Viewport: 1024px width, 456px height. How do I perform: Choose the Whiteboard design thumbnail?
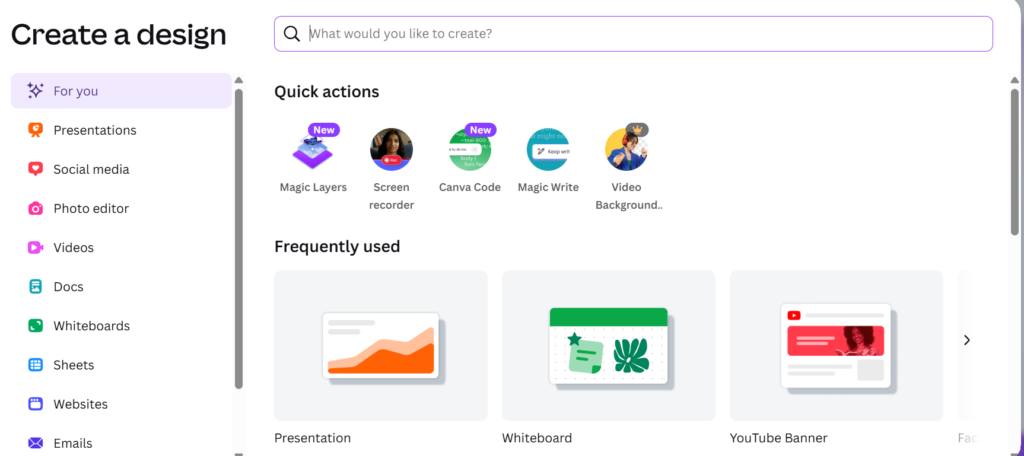point(609,346)
